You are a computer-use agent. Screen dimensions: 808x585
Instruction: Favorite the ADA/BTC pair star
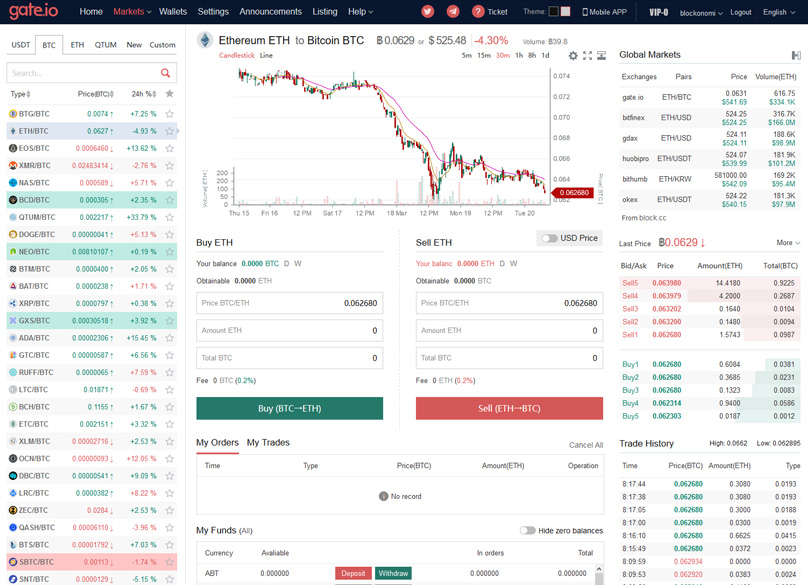170,338
